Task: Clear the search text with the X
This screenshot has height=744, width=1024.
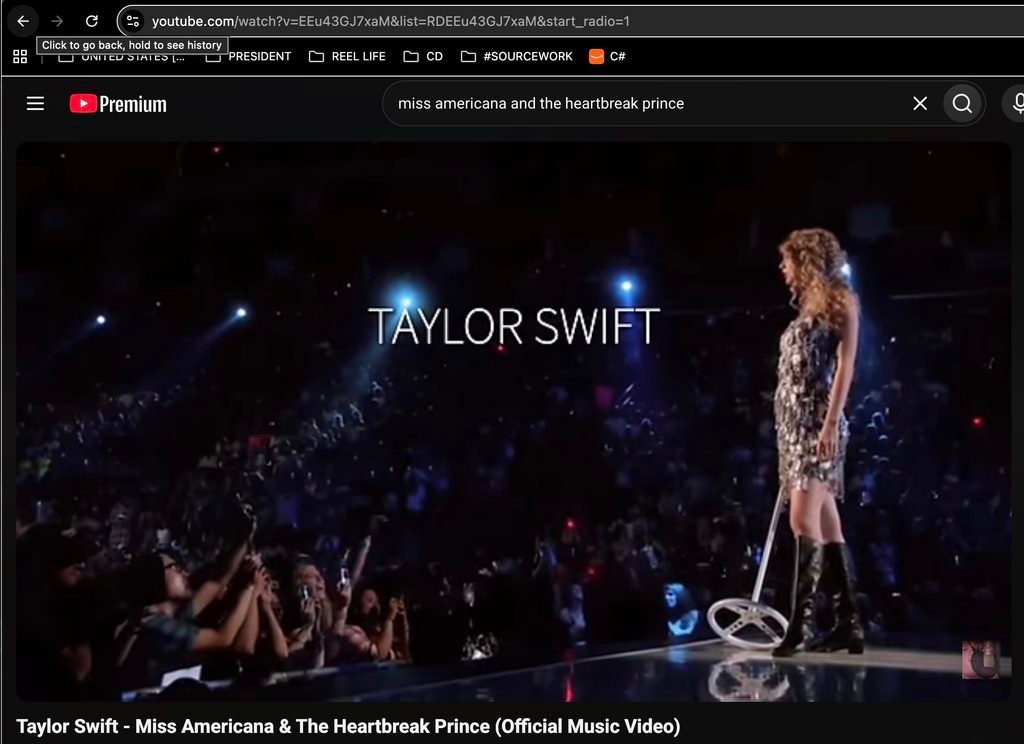Action: 920,103
